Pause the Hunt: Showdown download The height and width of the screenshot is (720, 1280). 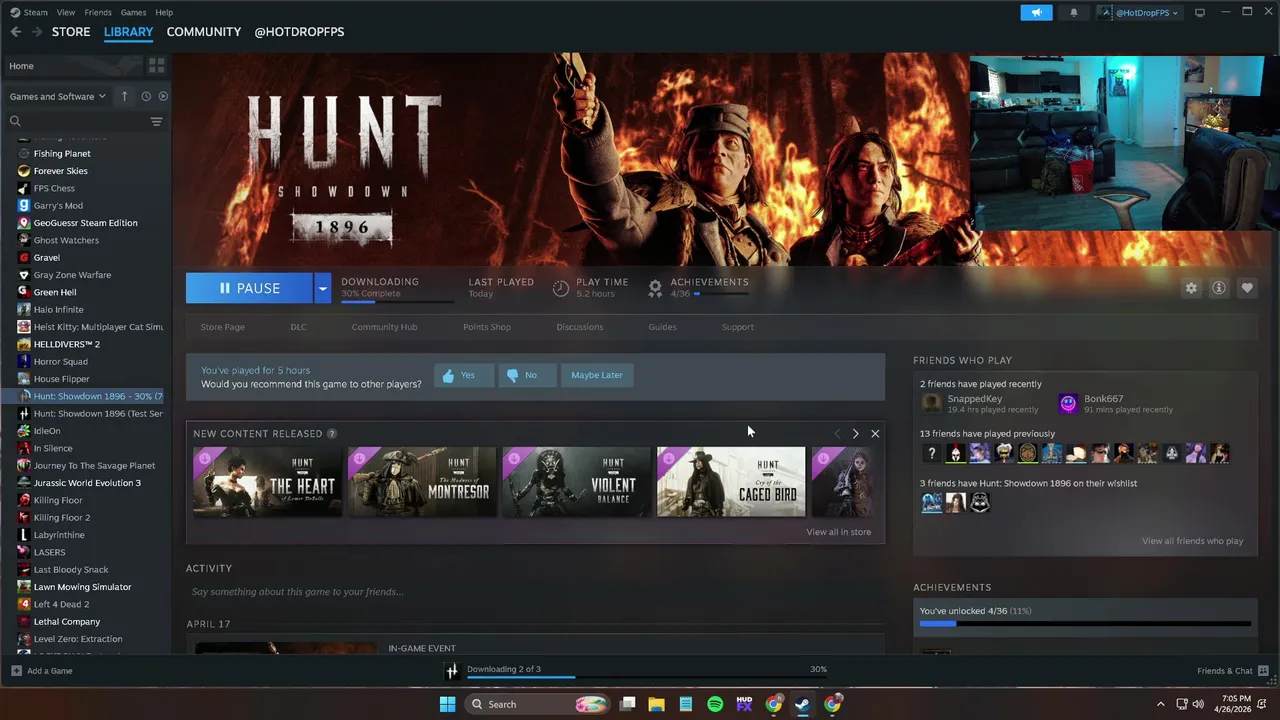tap(249, 288)
